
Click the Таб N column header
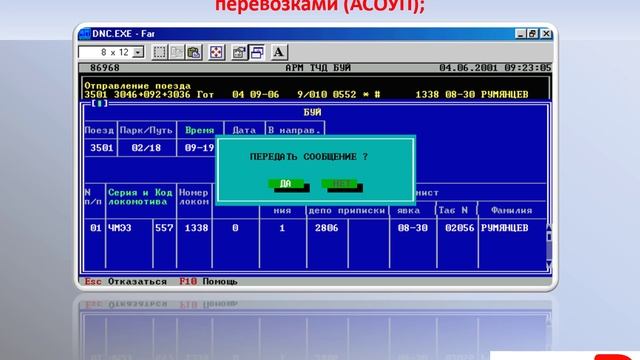(453, 210)
